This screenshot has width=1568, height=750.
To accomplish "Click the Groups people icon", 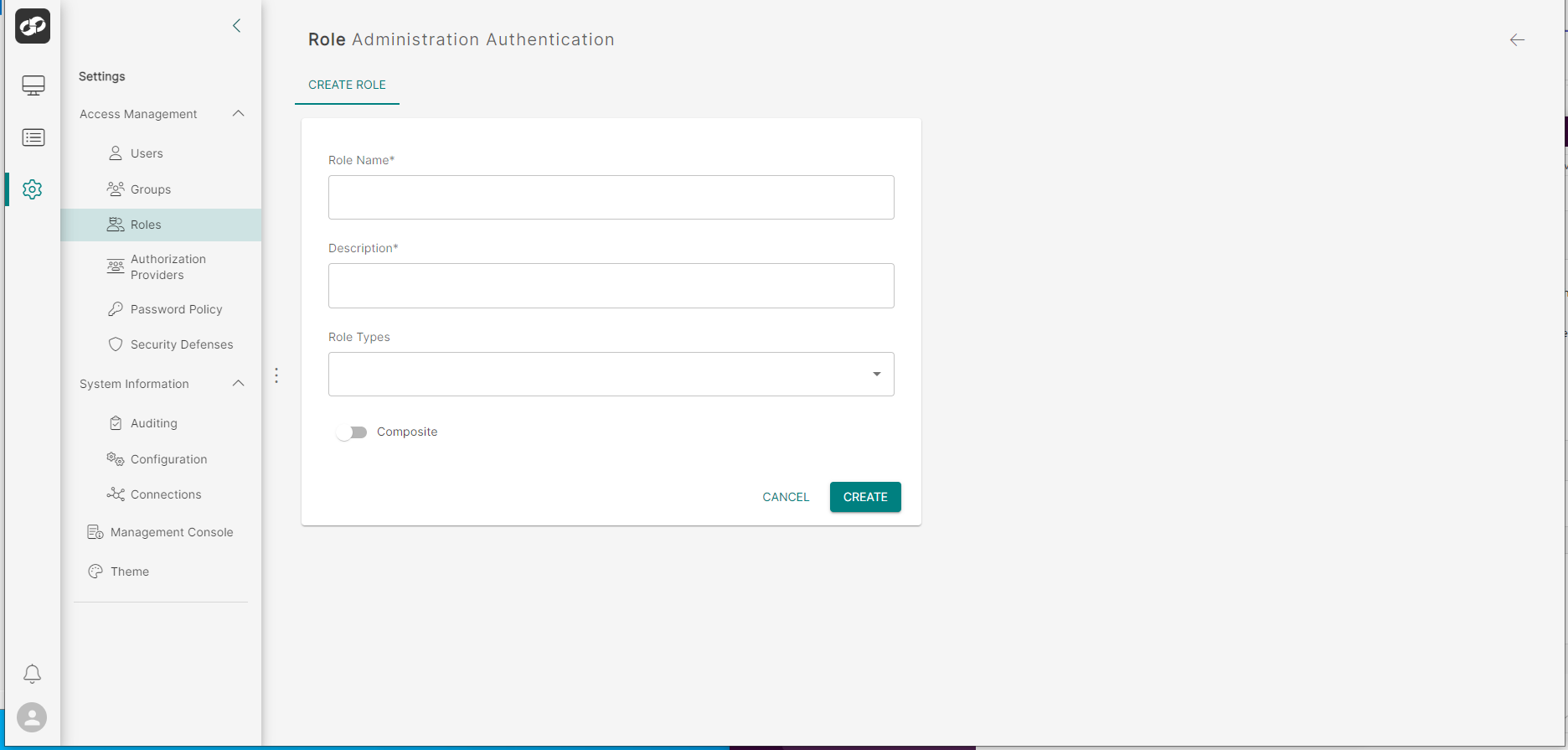I will click(x=116, y=189).
